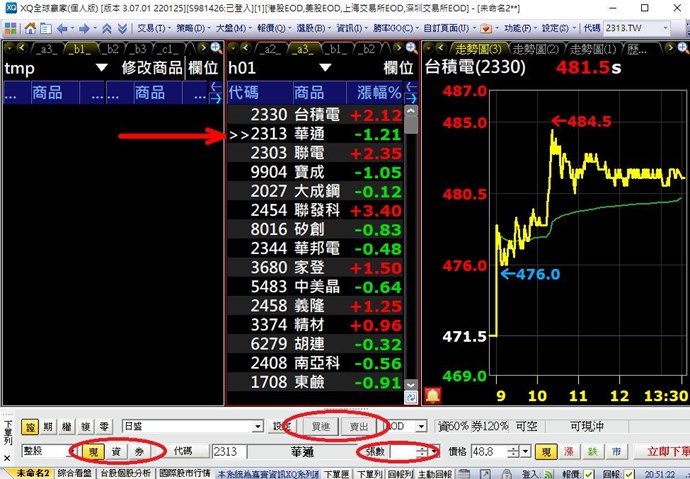Click the 48.8 price input field
Image resolution: width=690 pixels, height=479 pixels.
[x=489, y=452]
